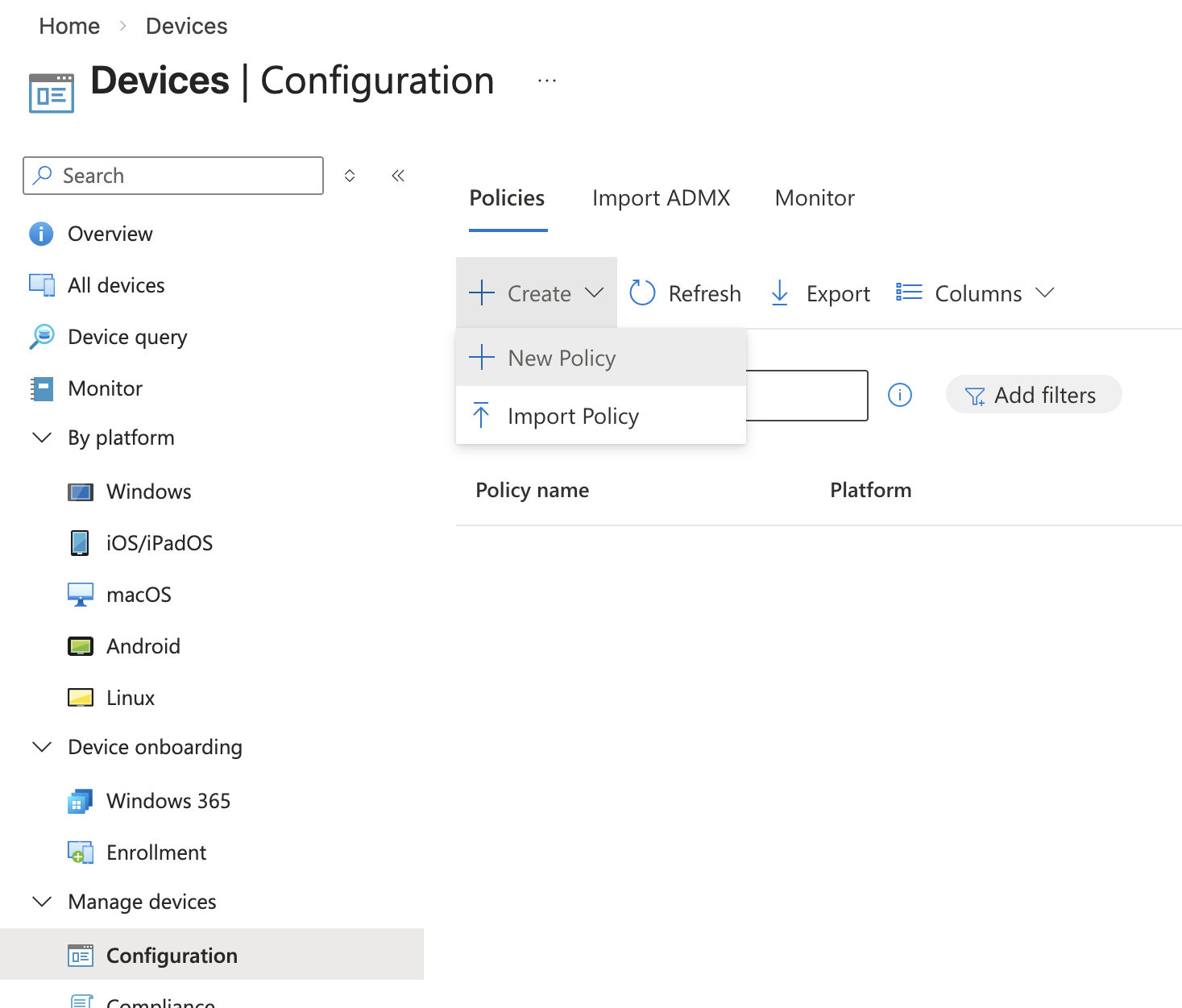Click the Refresh icon above the policy list
1182x1008 pixels.
[x=642, y=292]
